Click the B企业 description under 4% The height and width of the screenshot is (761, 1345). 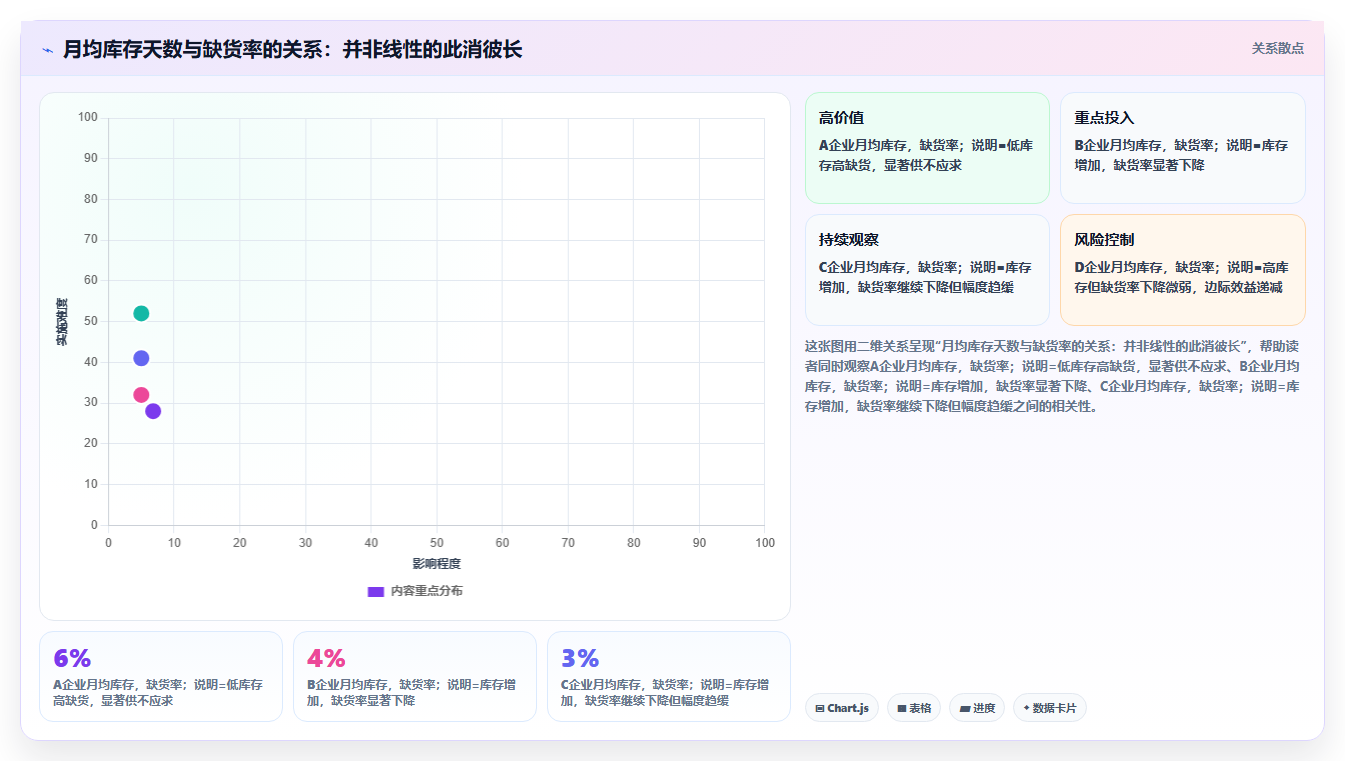pyautogui.click(x=412, y=693)
